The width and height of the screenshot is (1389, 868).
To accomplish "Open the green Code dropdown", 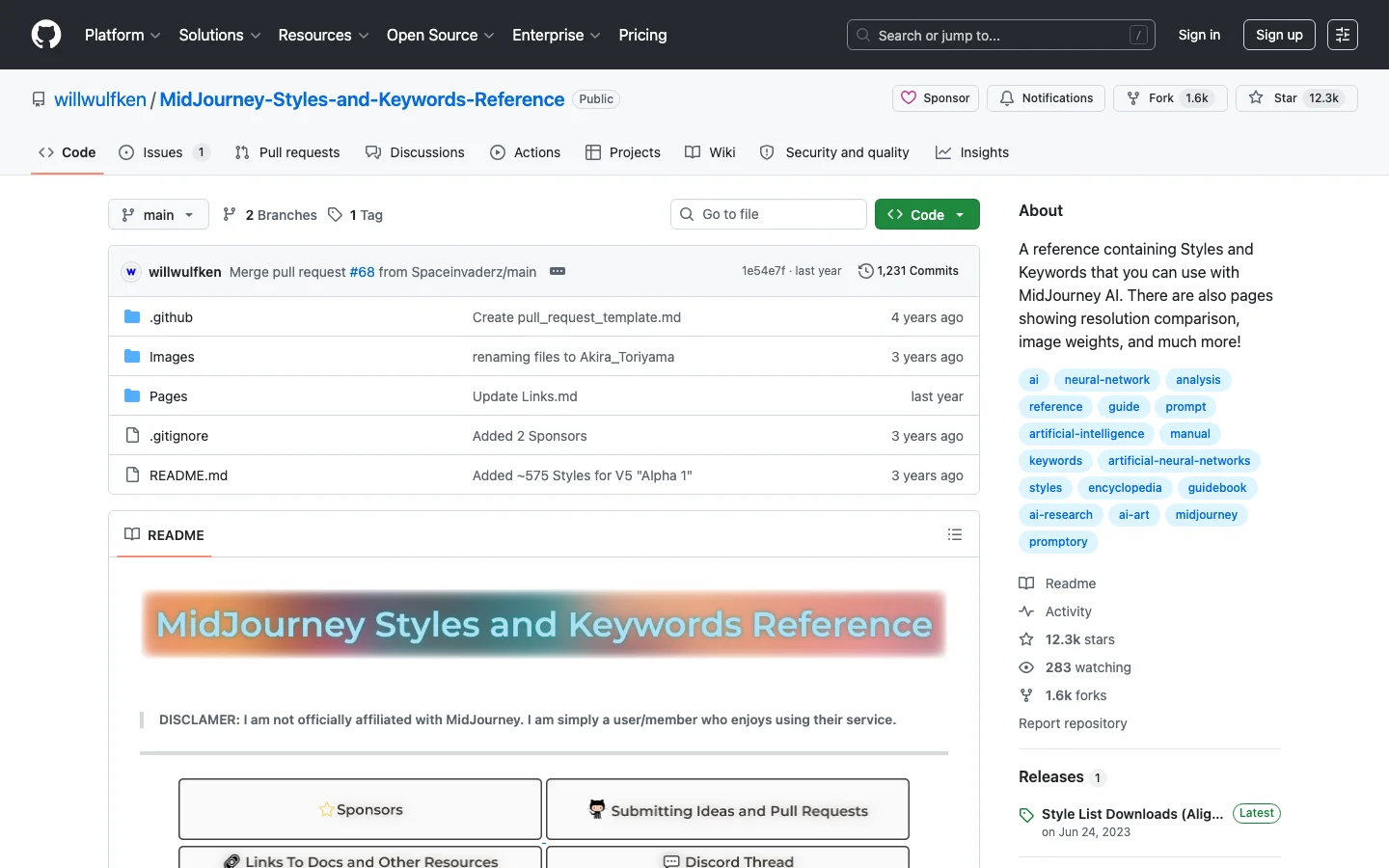I will pyautogui.click(x=927, y=214).
